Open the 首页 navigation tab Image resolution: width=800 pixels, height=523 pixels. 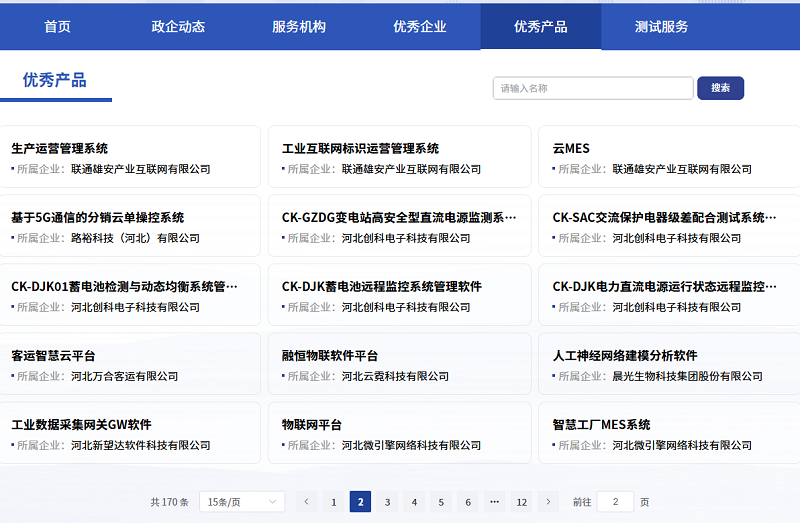pos(57,27)
